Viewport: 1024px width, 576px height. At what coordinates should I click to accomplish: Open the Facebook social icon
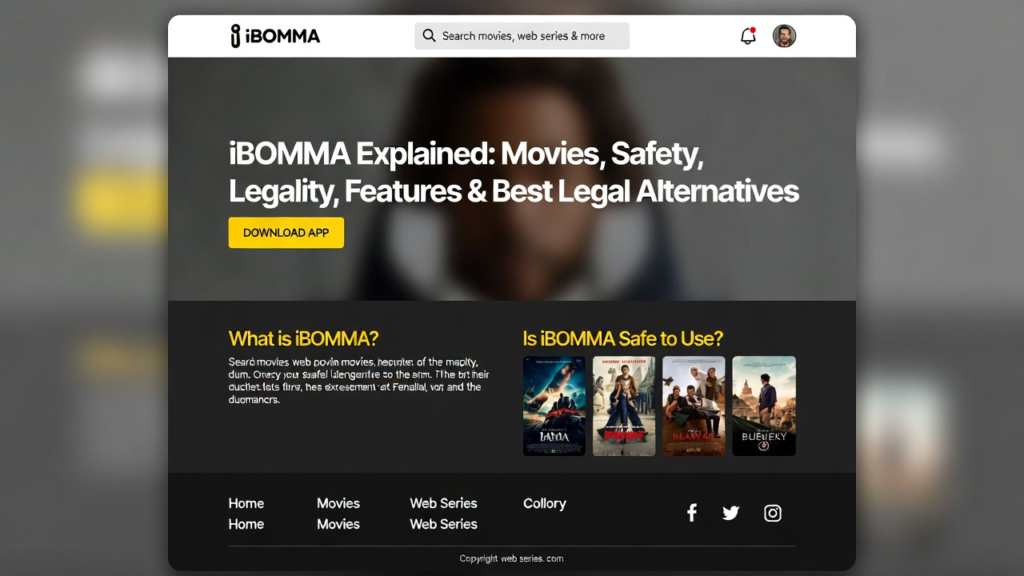tap(692, 513)
